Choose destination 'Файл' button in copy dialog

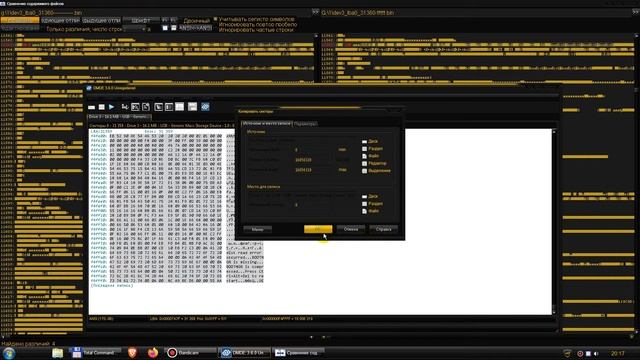tap(371, 211)
